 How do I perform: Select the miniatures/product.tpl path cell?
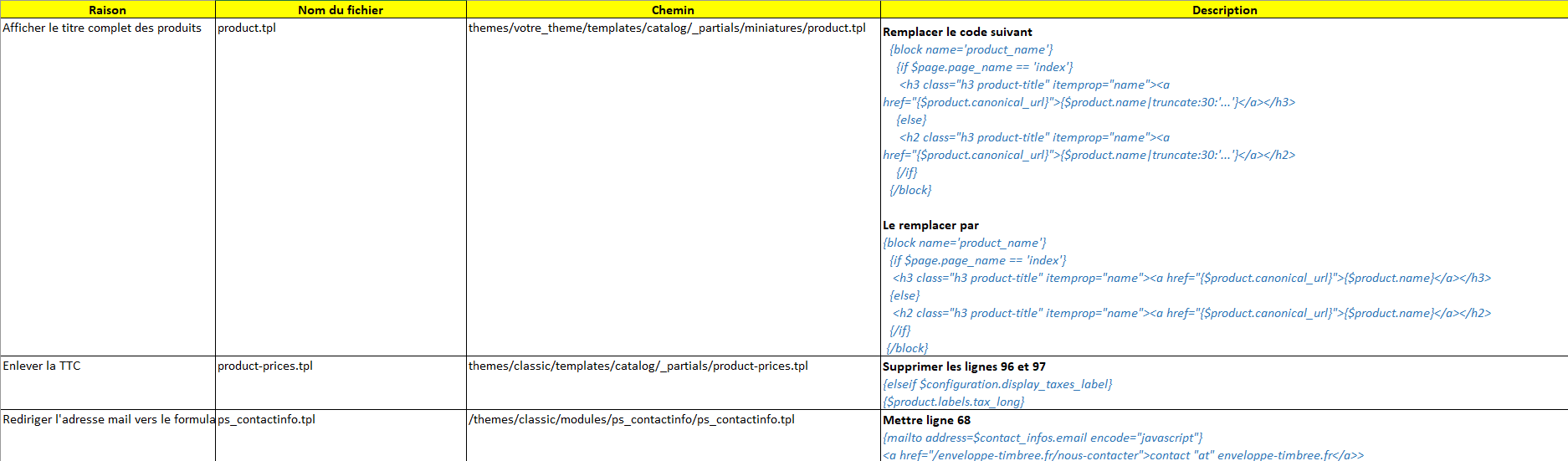point(667,28)
